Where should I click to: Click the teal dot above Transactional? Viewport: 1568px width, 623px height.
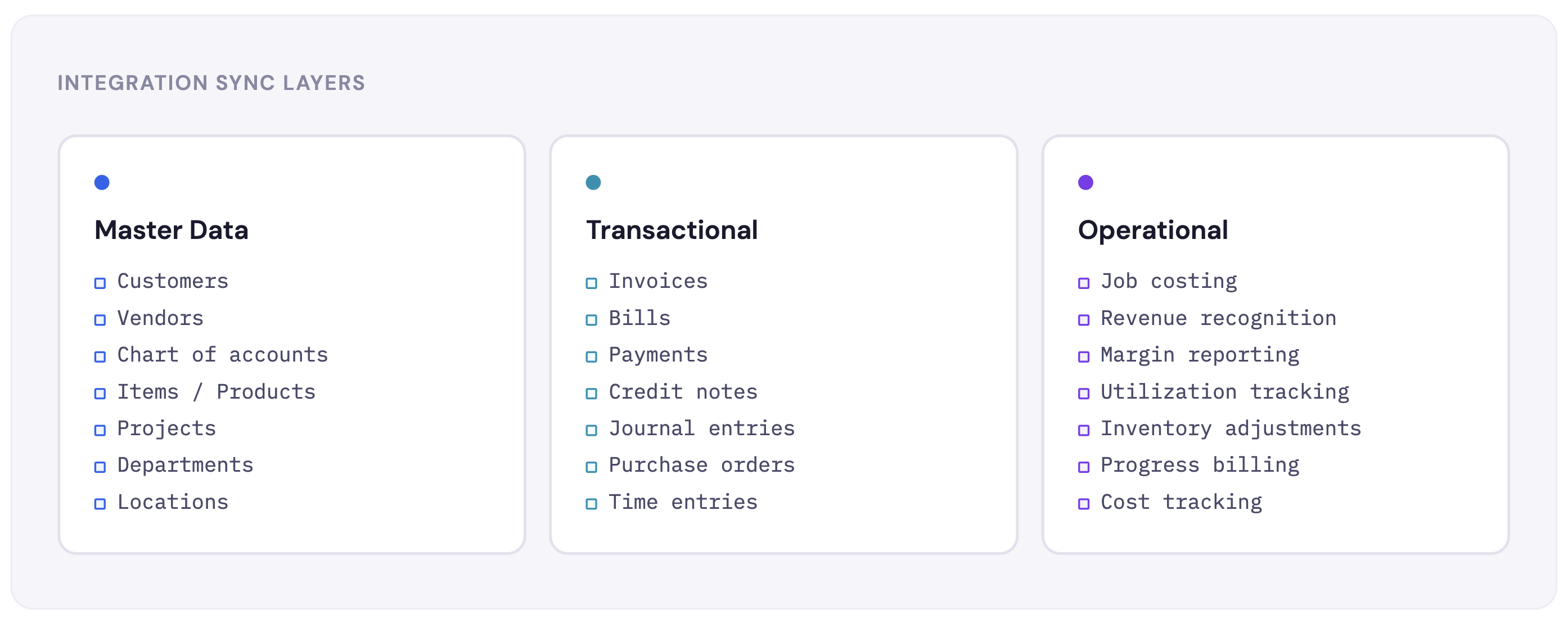593,183
